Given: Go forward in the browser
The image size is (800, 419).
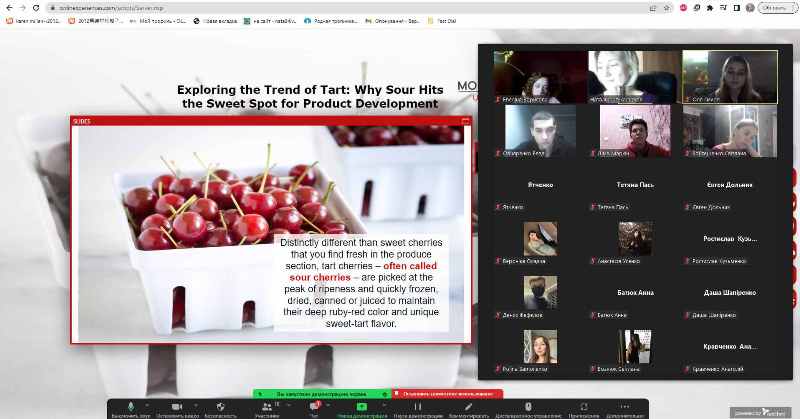Looking at the screenshot, I should point(22,8).
